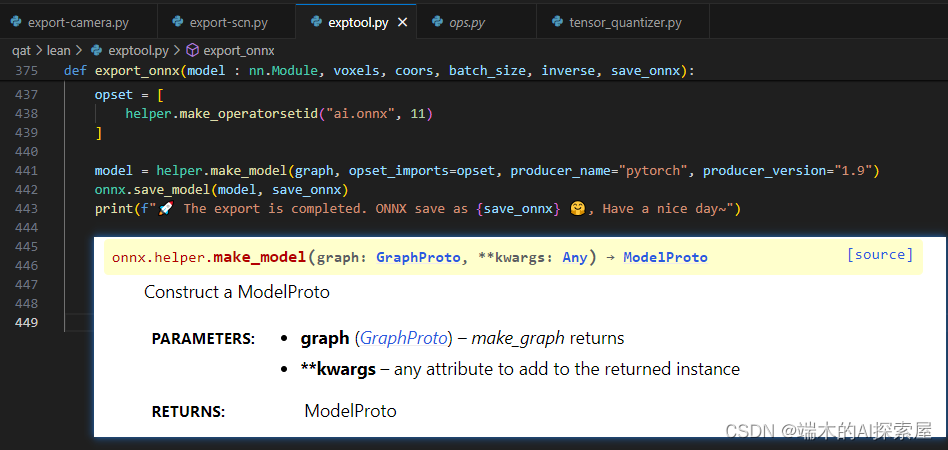Click 'save_model' call in line 442
Viewport: 948px width, 450px height.
(172, 190)
